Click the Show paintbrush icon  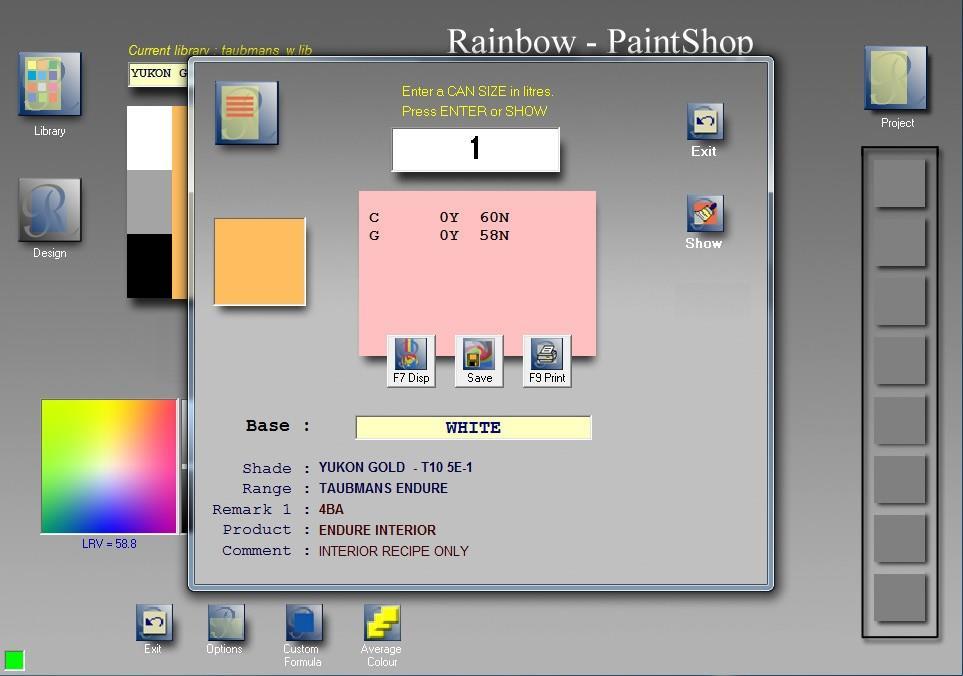[704, 213]
